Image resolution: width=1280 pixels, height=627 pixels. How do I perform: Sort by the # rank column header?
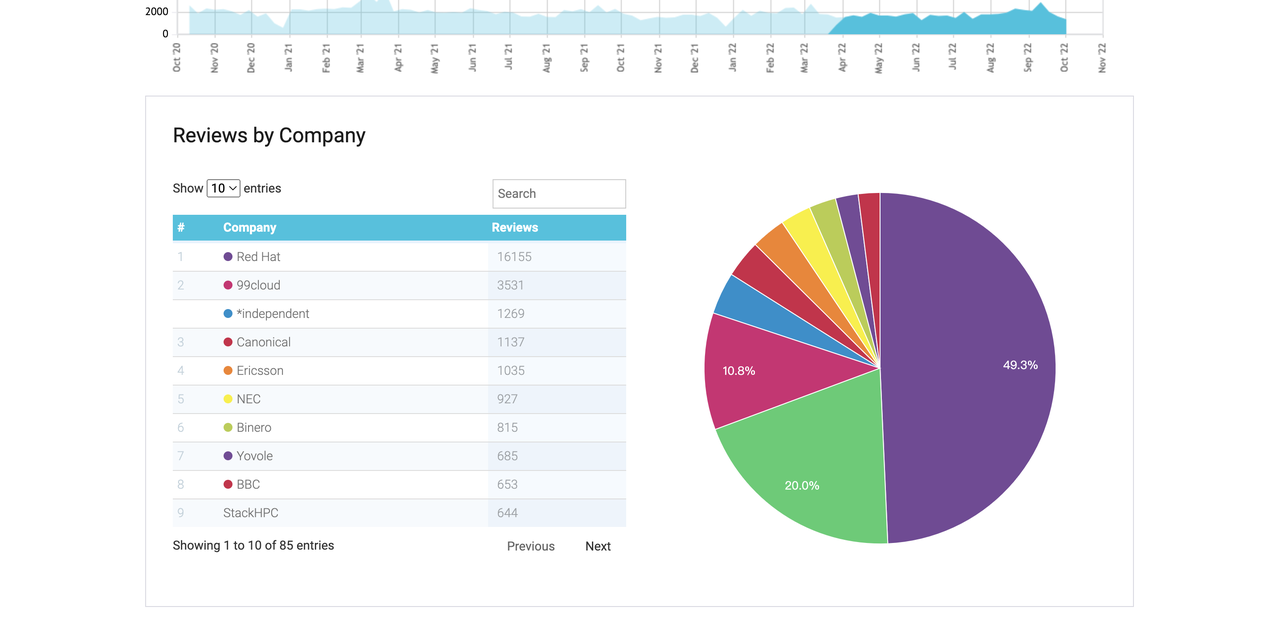pos(181,228)
